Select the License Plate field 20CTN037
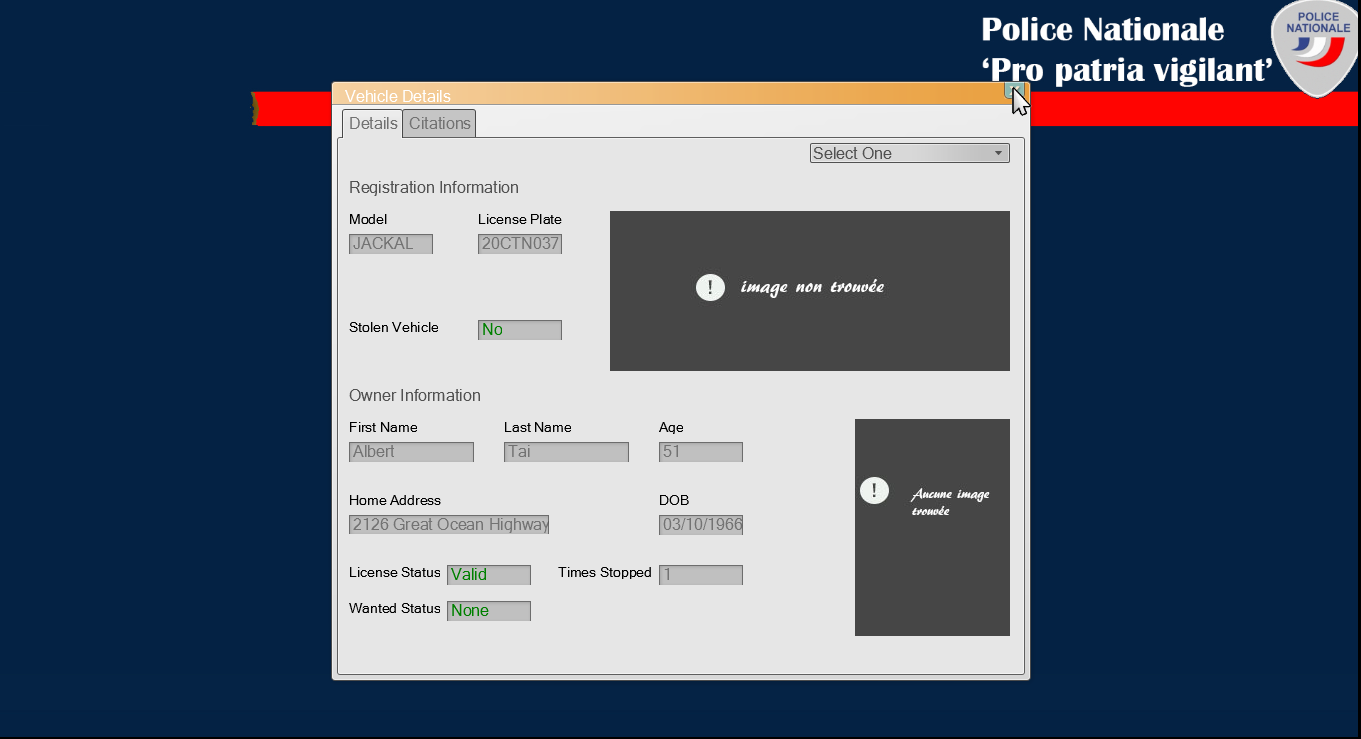 [520, 244]
